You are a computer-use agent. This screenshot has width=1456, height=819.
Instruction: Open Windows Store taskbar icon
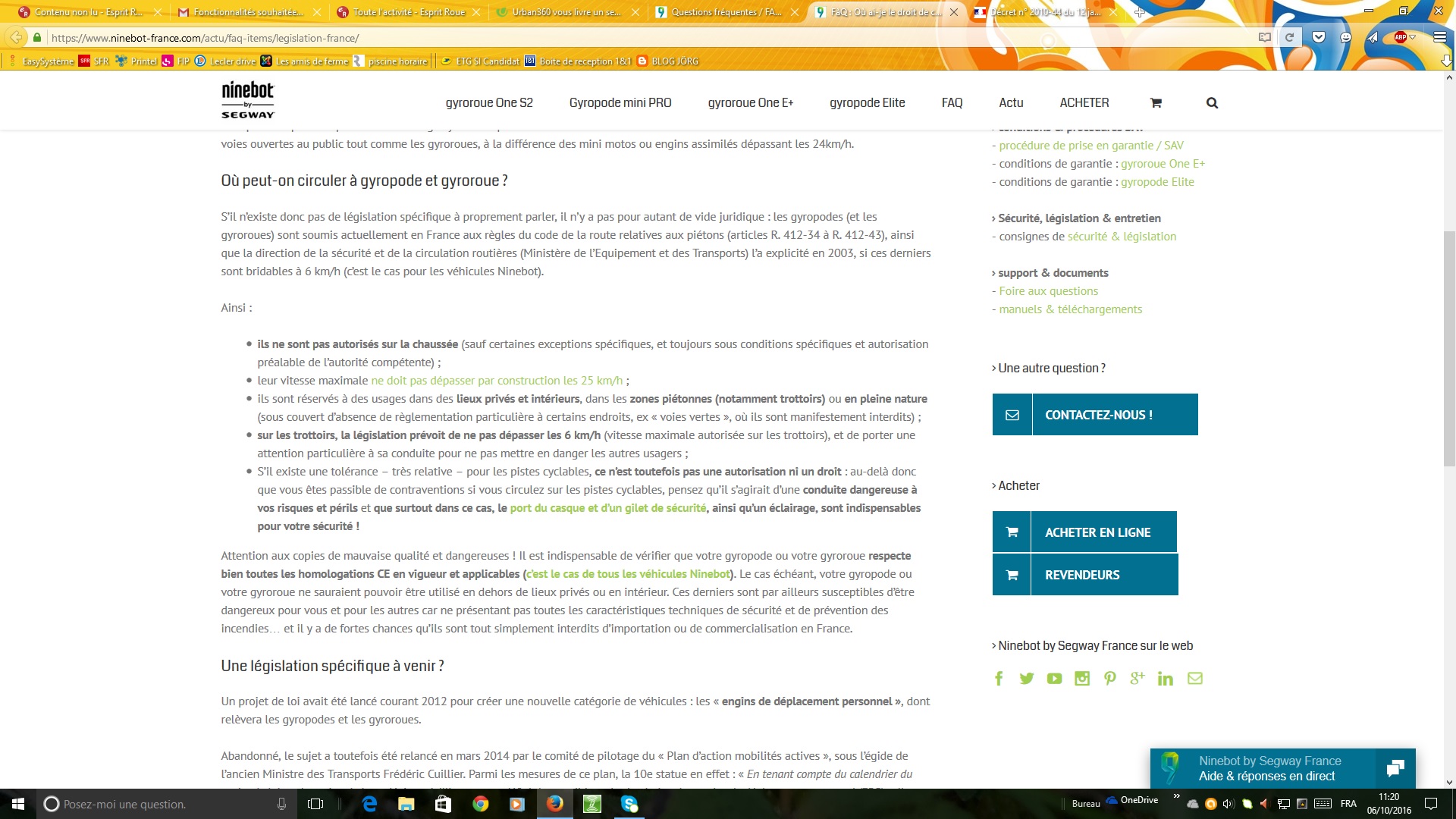point(443,804)
